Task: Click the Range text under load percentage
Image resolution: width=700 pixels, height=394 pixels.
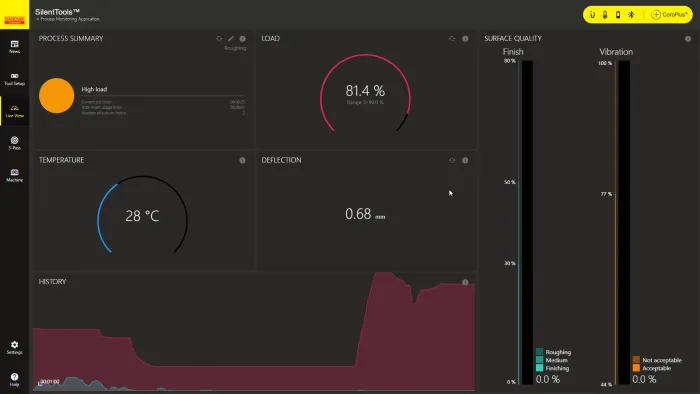Action: 365,103
